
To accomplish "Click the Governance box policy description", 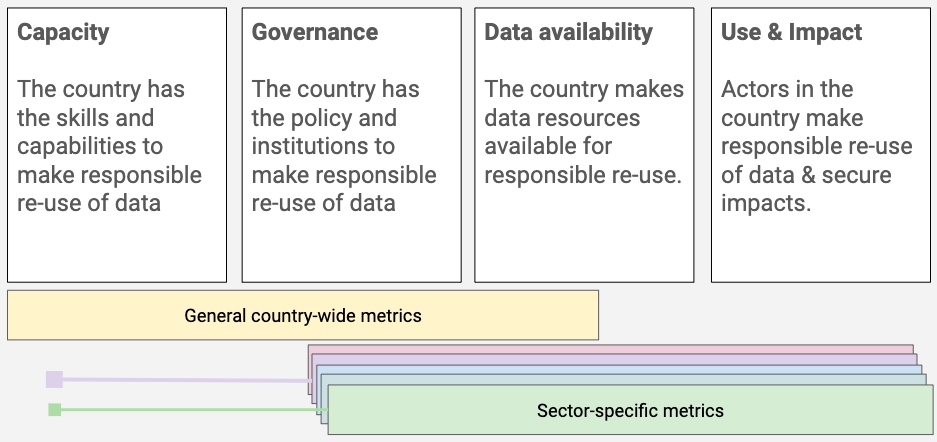I will pyautogui.click(x=344, y=146).
